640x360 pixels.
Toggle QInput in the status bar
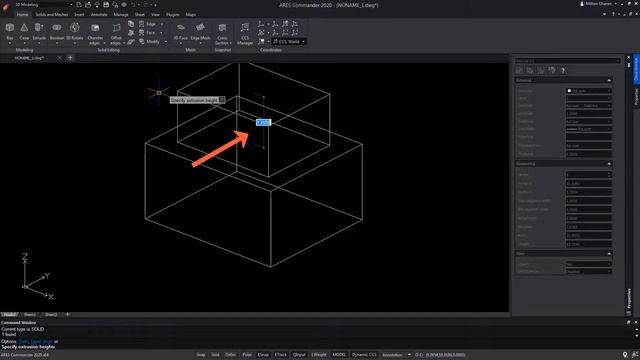coord(299,355)
